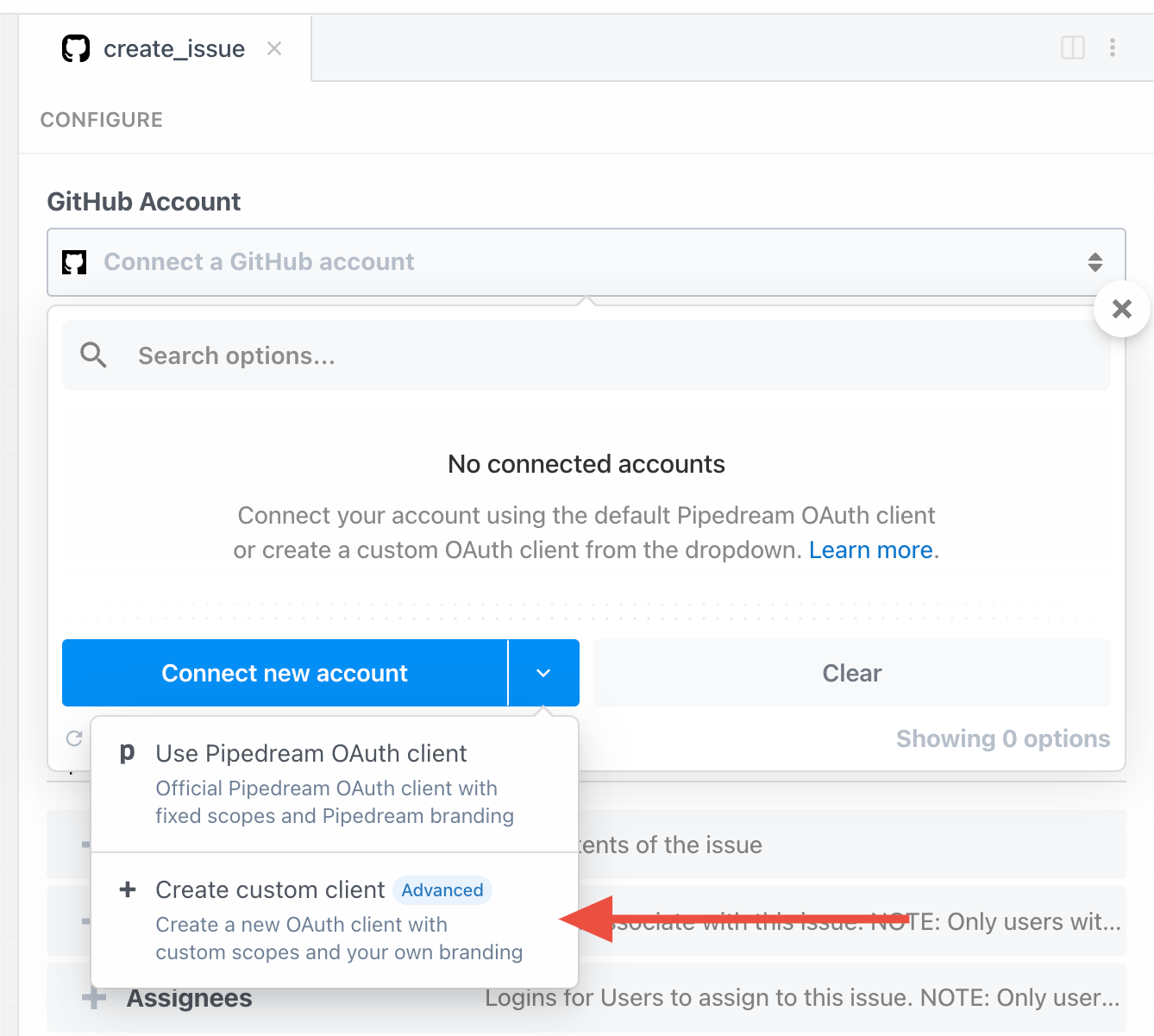Open the Connect a GitHub account dropdown
1154x1036 pixels.
(x=586, y=262)
